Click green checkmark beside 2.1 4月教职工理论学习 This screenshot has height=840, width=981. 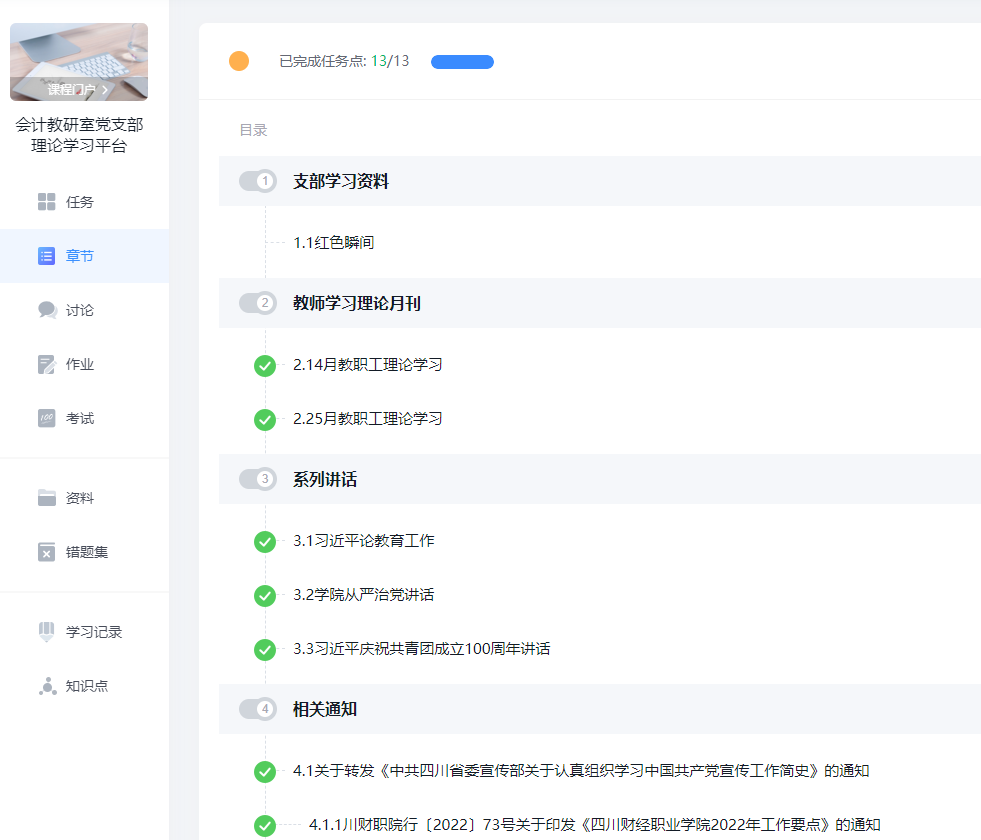[265, 366]
